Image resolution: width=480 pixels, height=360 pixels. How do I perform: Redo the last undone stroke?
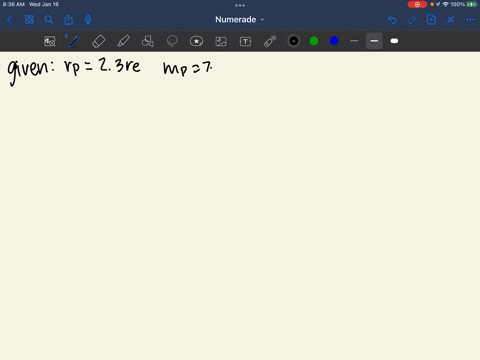[412, 20]
